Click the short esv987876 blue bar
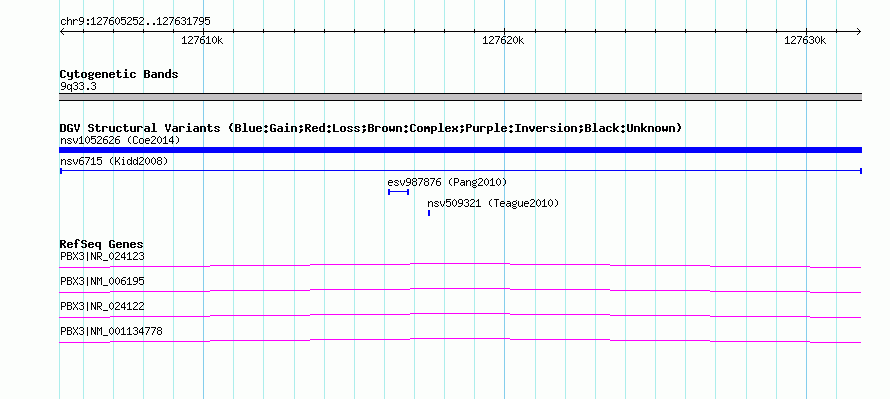The image size is (890, 399). (398, 192)
